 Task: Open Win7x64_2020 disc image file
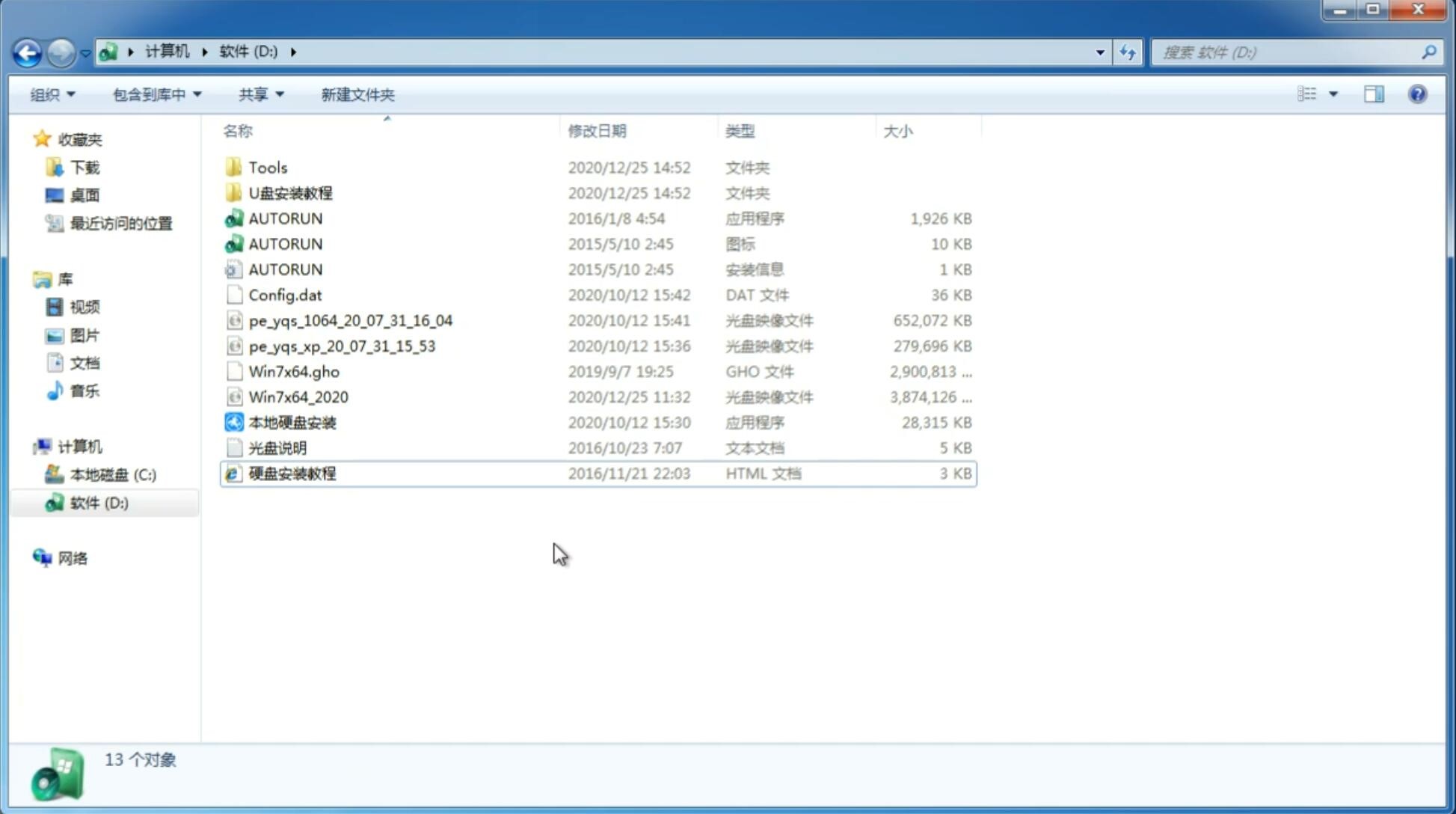coord(299,397)
